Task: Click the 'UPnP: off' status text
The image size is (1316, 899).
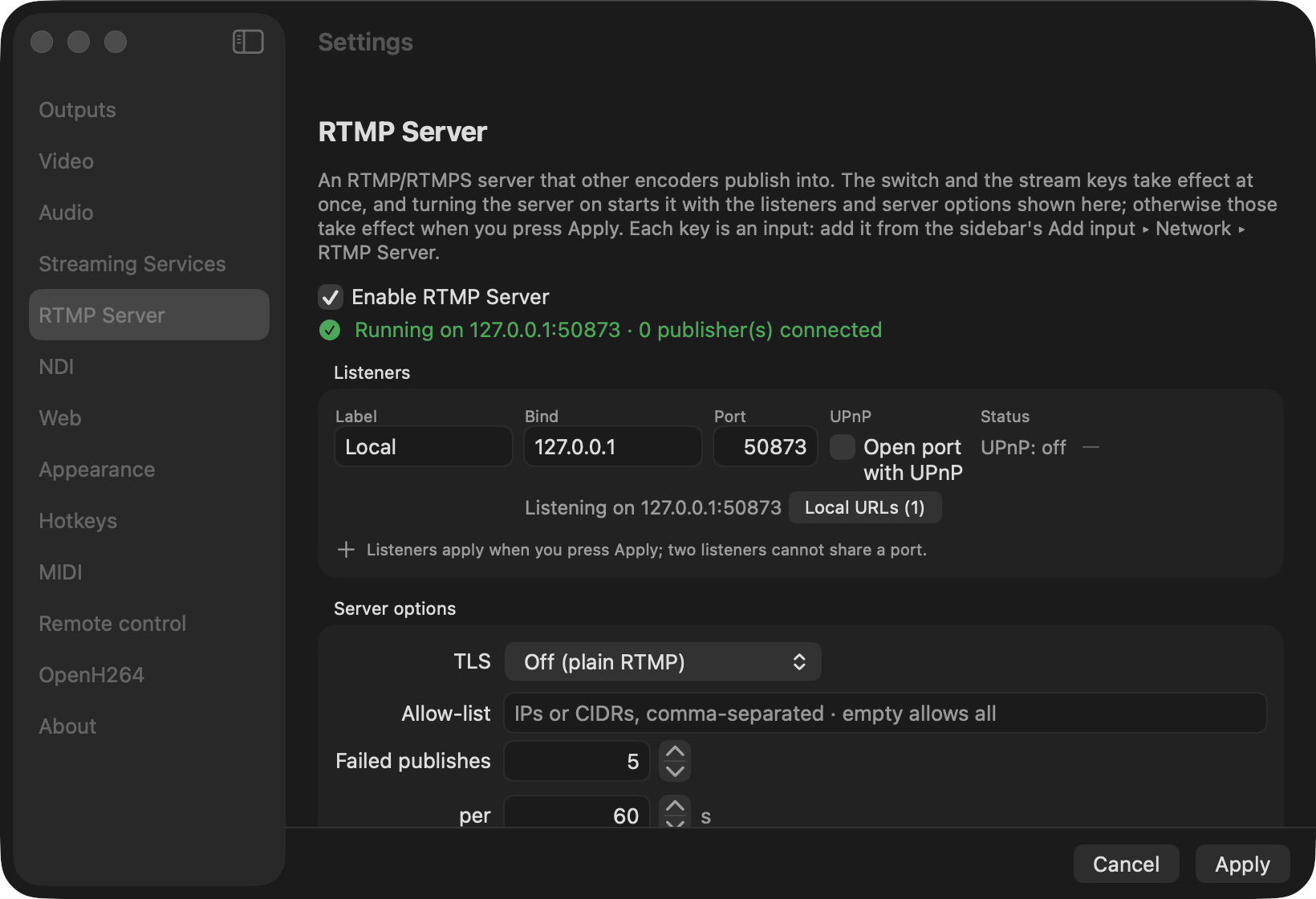Action: click(x=1023, y=447)
